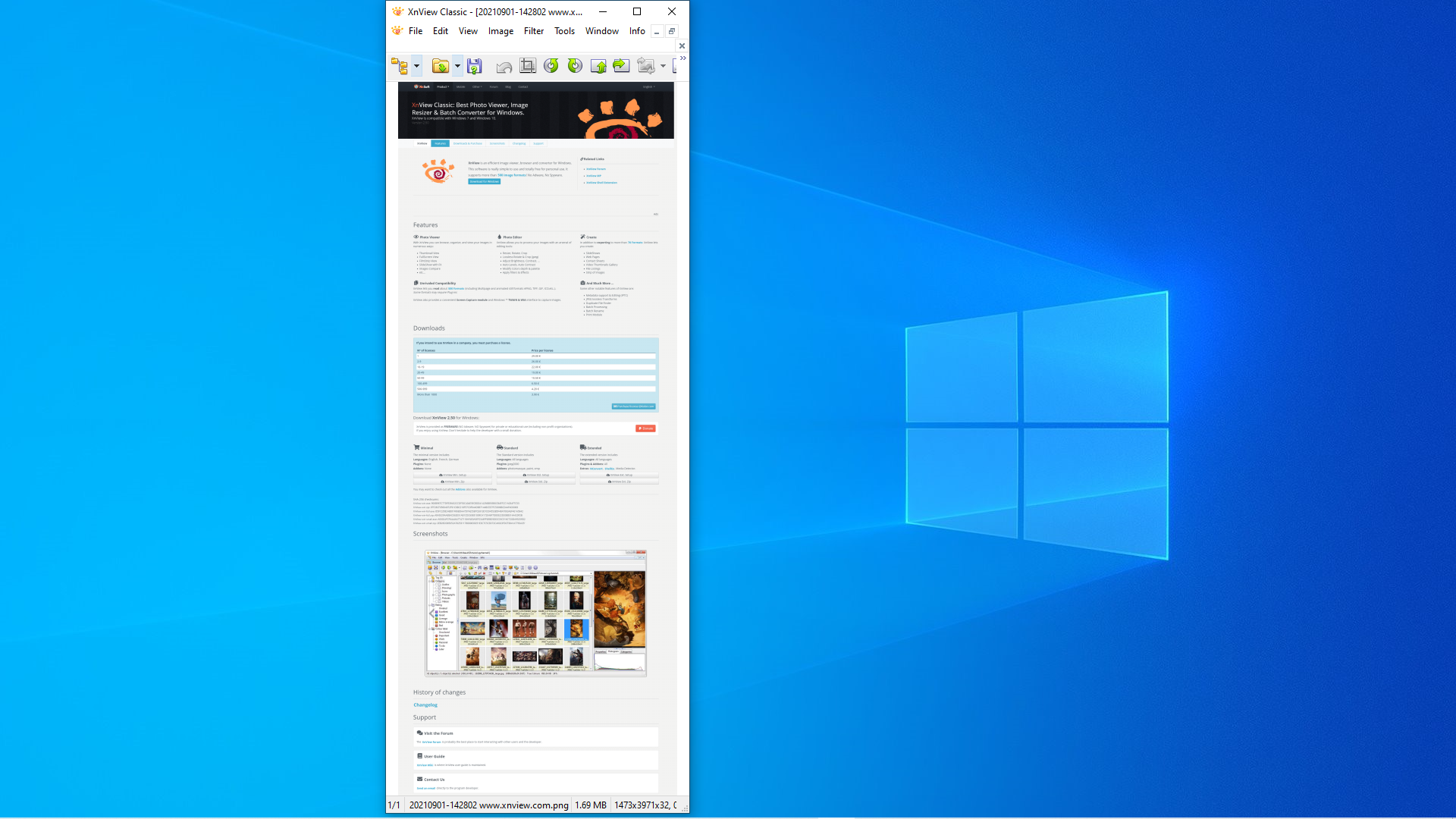
Task: Expand the convert image dropdown arrow
Action: pyautogui.click(x=663, y=66)
